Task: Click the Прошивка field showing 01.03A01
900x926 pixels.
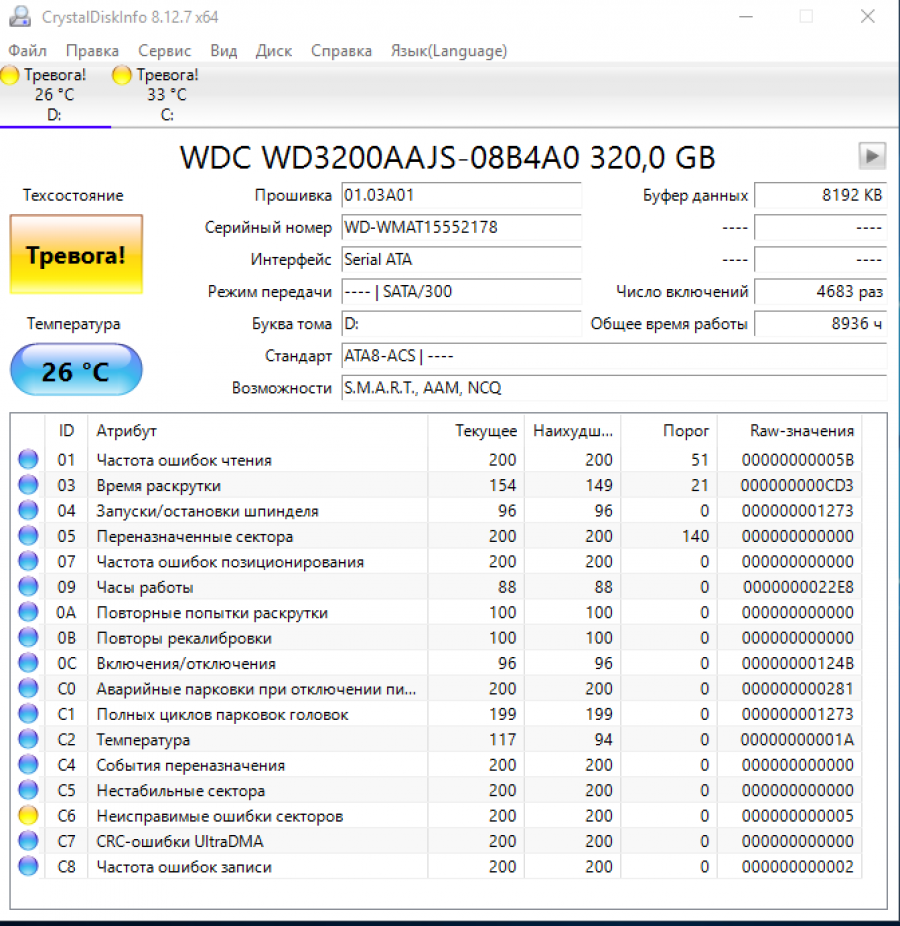Action: [x=462, y=195]
